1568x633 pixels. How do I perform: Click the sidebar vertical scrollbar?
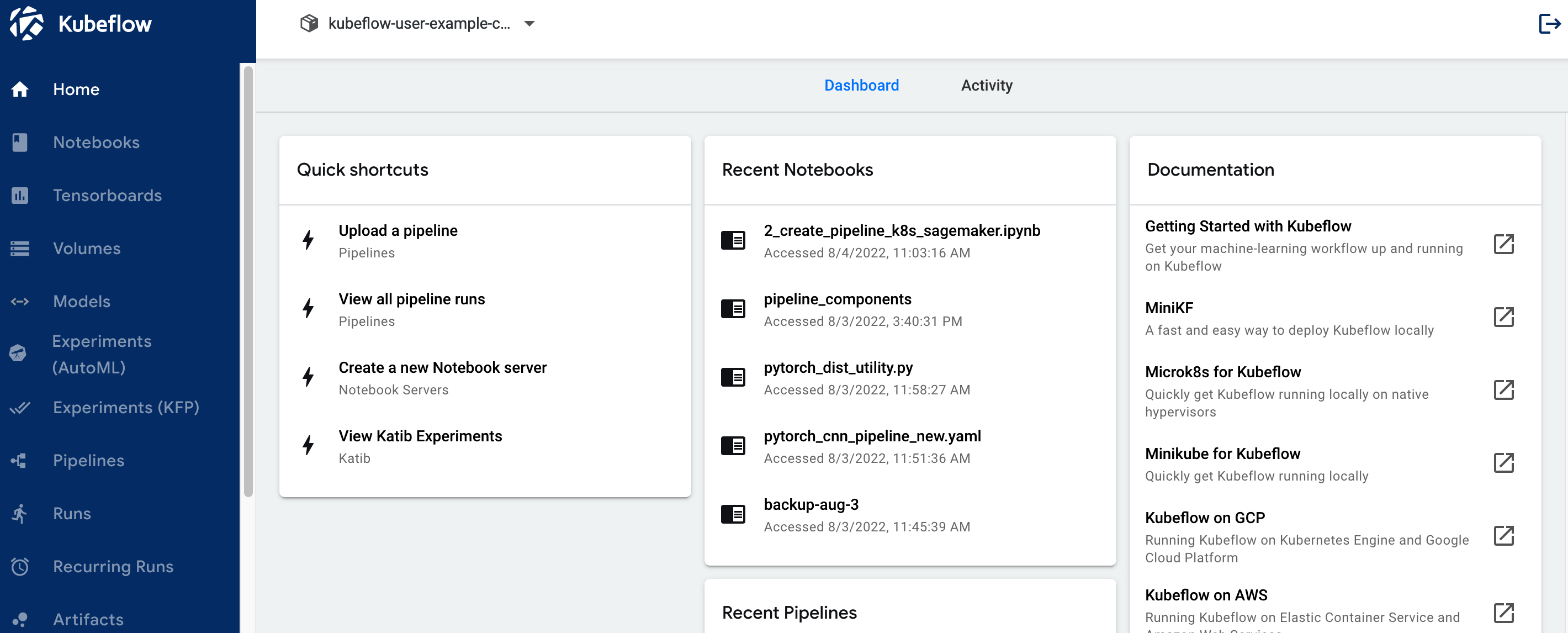(x=248, y=282)
